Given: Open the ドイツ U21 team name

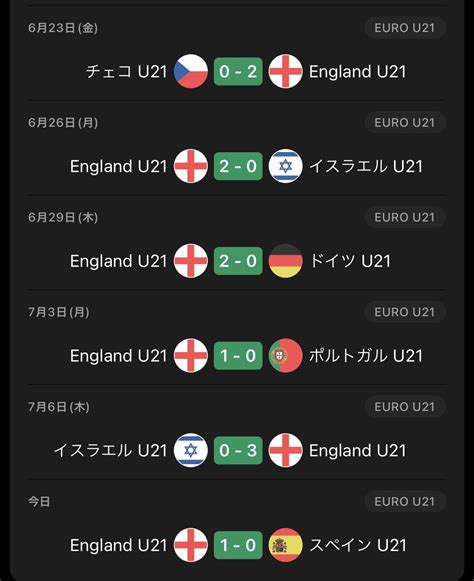Looking at the screenshot, I should pyautogui.click(x=350, y=261).
